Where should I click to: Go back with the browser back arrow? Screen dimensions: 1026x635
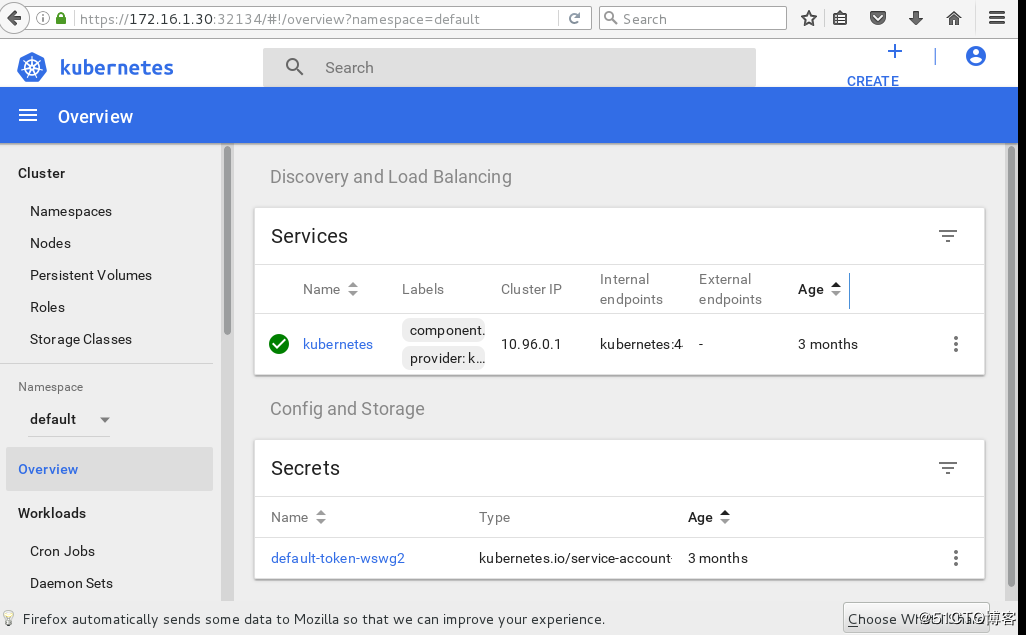(14, 18)
